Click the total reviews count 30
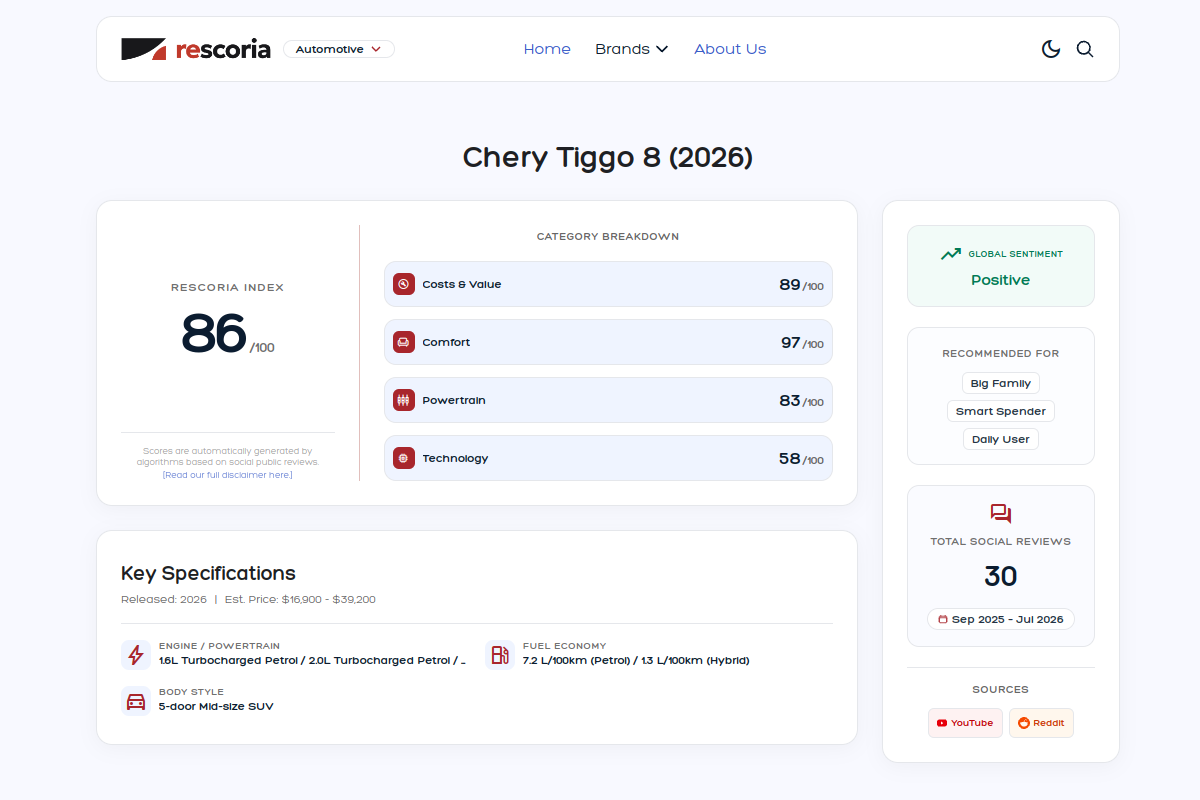Image resolution: width=1200 pixels, height=800 pixels. tap(1001, 576)
